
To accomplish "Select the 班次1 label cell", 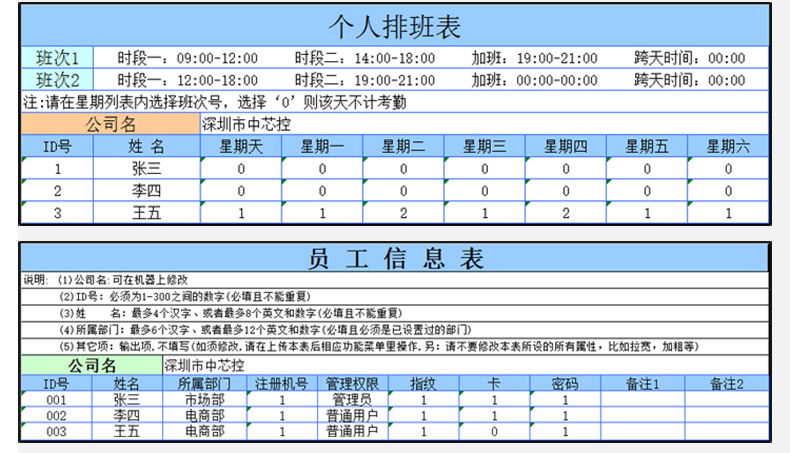I will point(57,58).
